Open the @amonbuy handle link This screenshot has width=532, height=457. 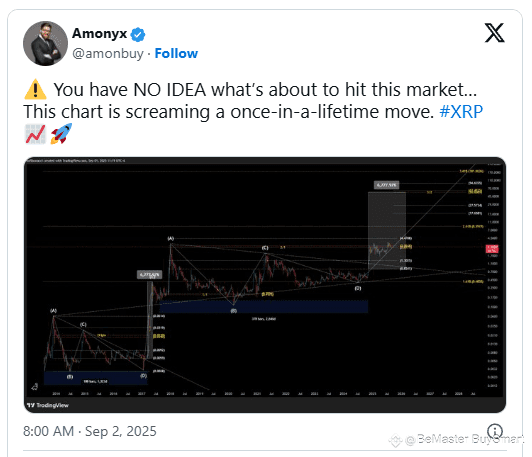click(x=108, y=54)
